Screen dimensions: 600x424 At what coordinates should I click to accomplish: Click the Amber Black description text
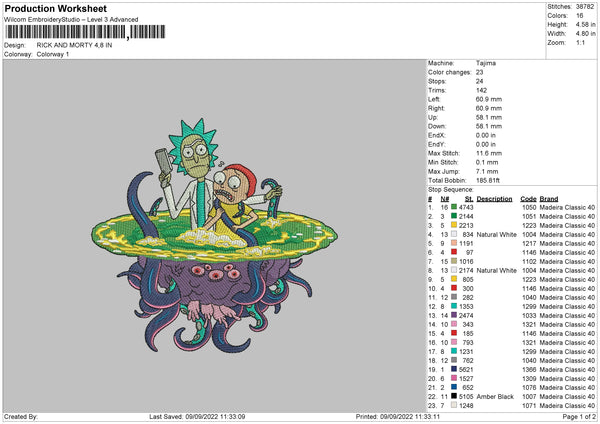[495, 396]
